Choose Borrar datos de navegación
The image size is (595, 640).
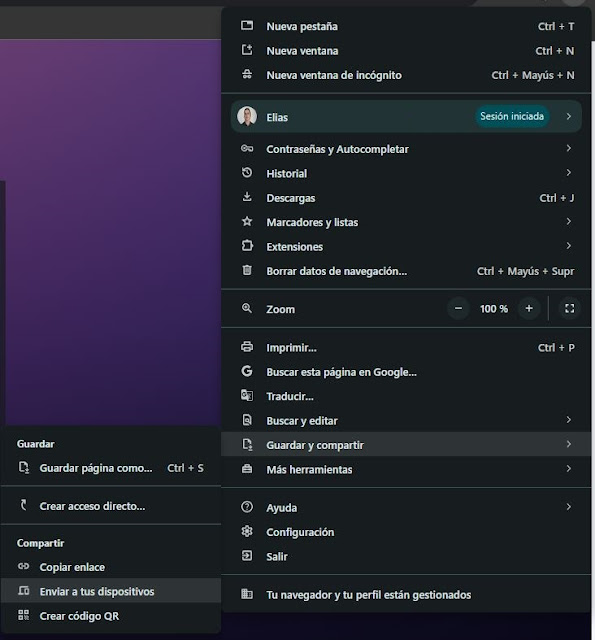click(x=406, y=271)
